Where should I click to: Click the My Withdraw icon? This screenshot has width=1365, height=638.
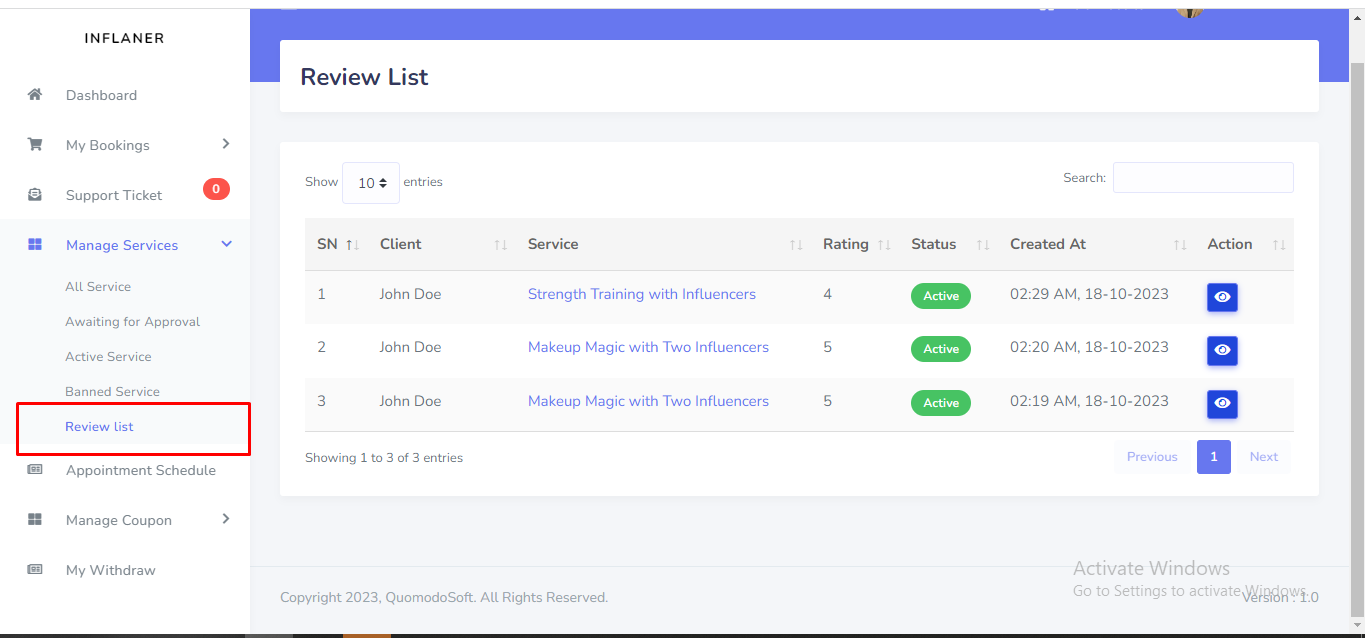[35, 570]
